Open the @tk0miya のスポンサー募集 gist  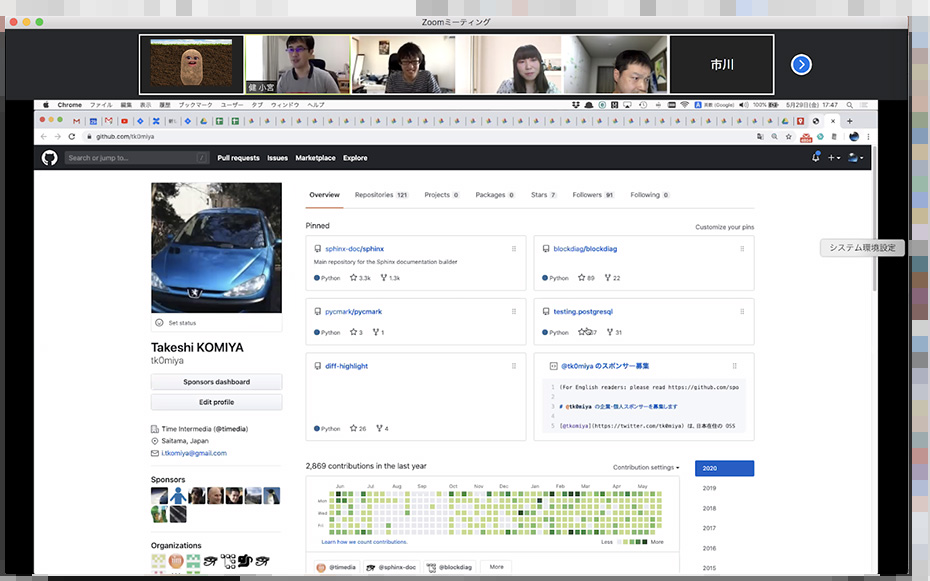coord(605,366)
